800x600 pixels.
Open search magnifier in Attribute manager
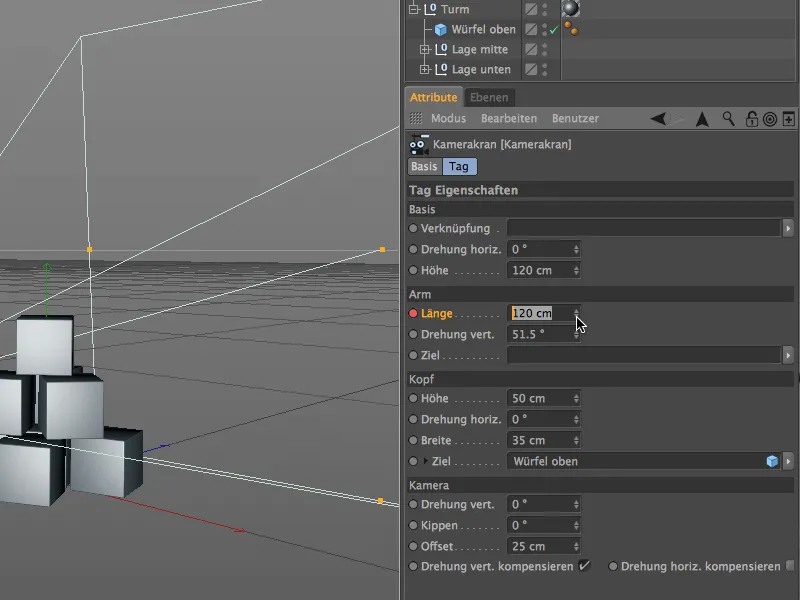(729, 119)
